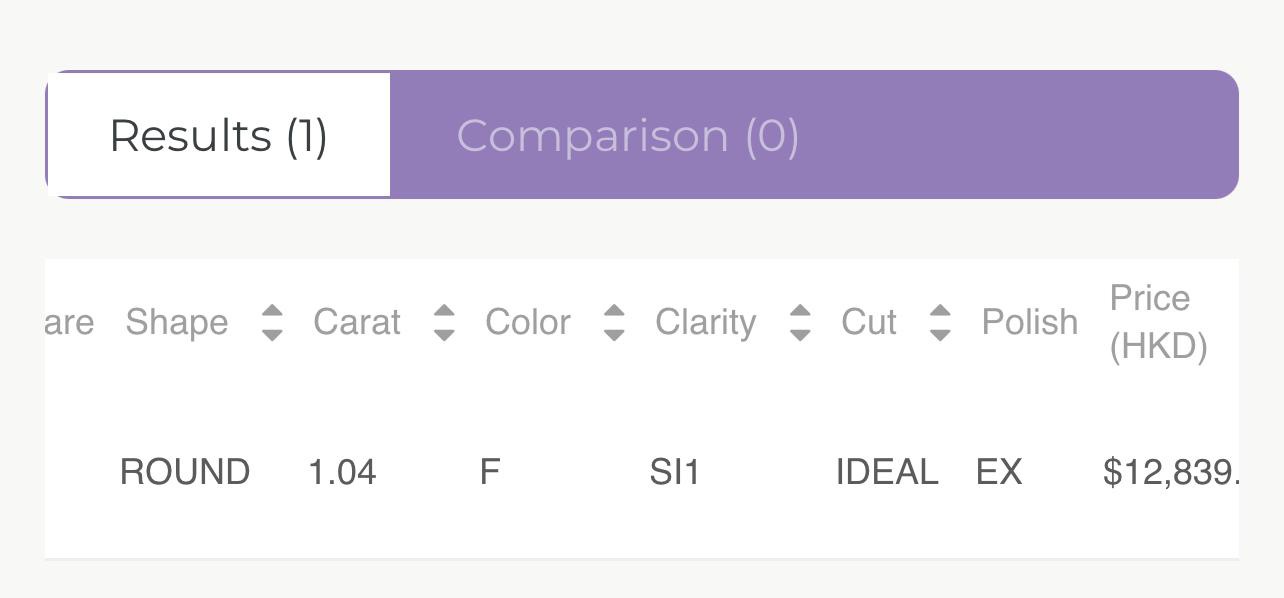1284x598 pixels.
Task: Sort by Cut using the sort arrows
Action: [x=939, y=322]
